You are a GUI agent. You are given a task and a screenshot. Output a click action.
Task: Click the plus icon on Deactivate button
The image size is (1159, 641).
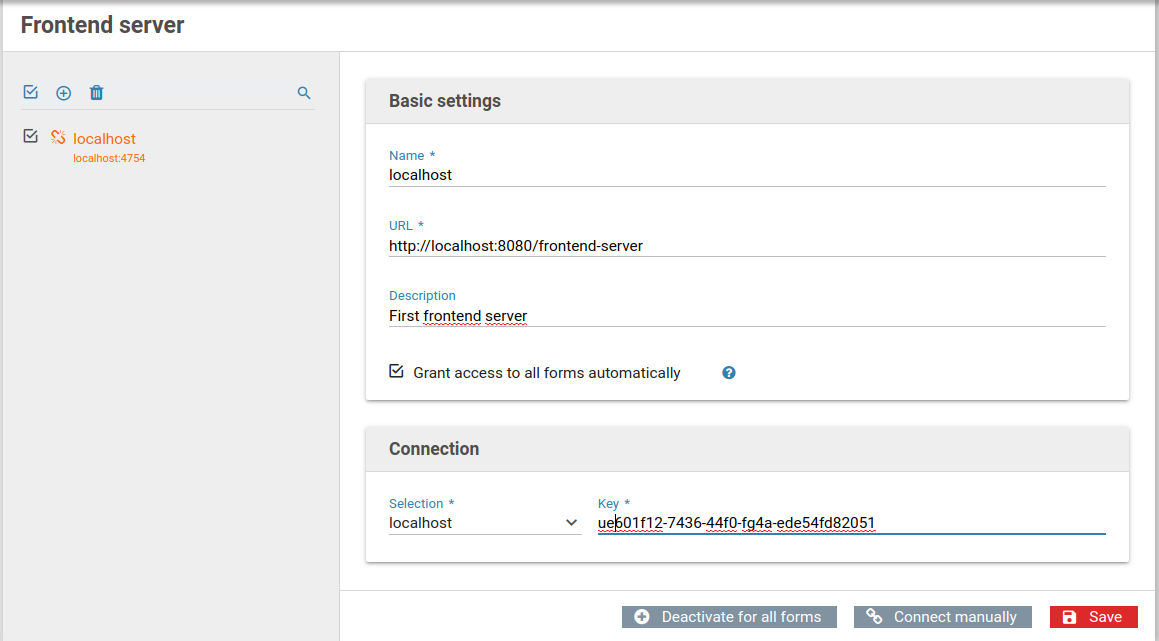pyautogui.click(x=642, y=617)
